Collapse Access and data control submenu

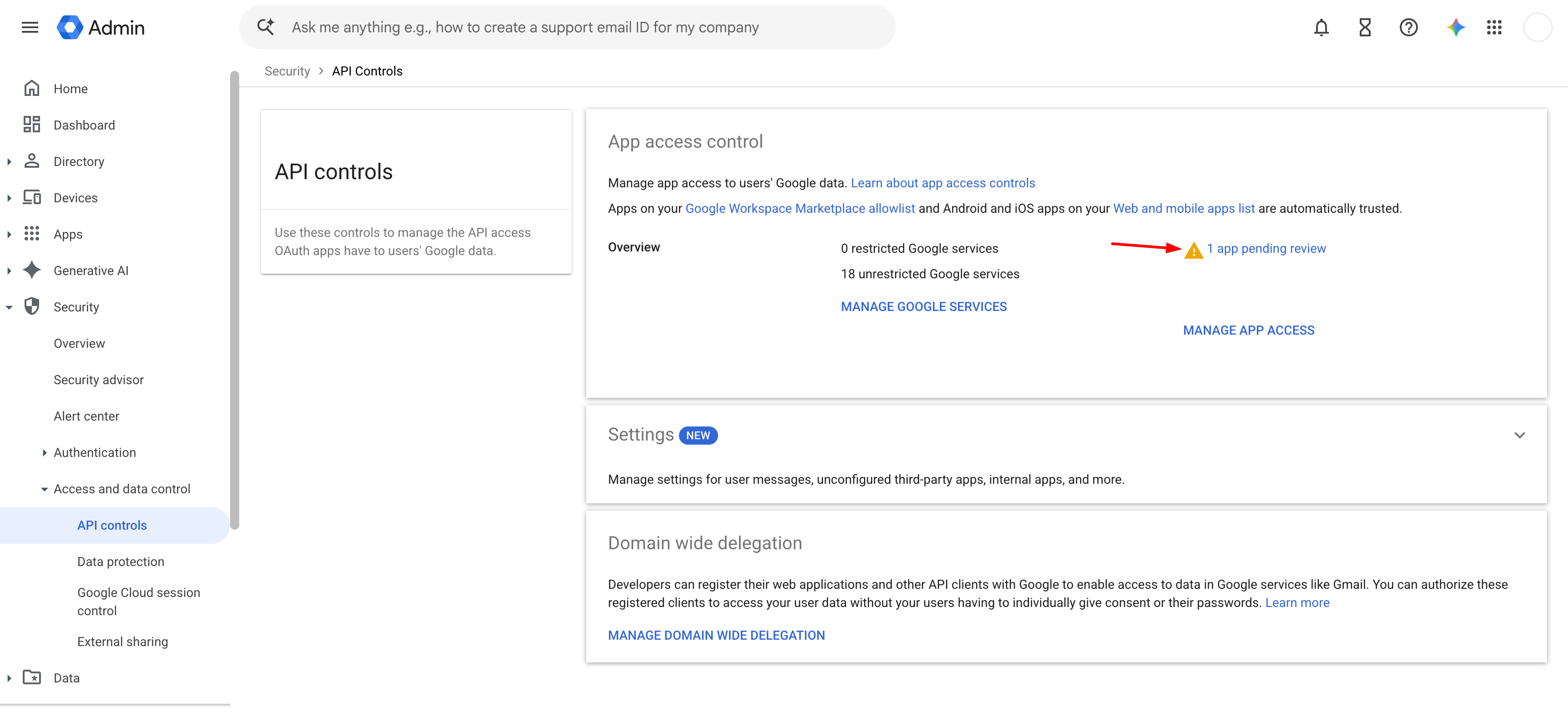(x=45, y=489)
